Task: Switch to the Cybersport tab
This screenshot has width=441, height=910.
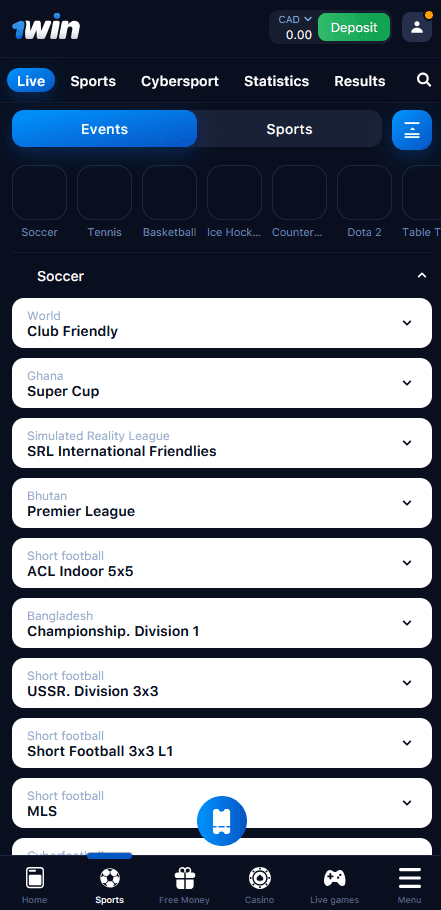Action: pos(180,81)
